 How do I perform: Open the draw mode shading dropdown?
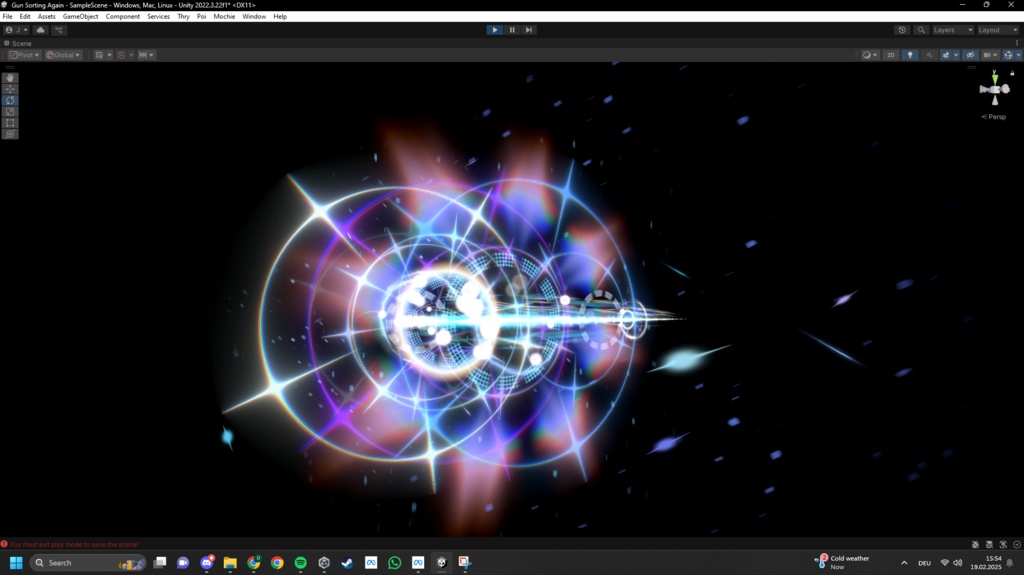tap(870, 55)
